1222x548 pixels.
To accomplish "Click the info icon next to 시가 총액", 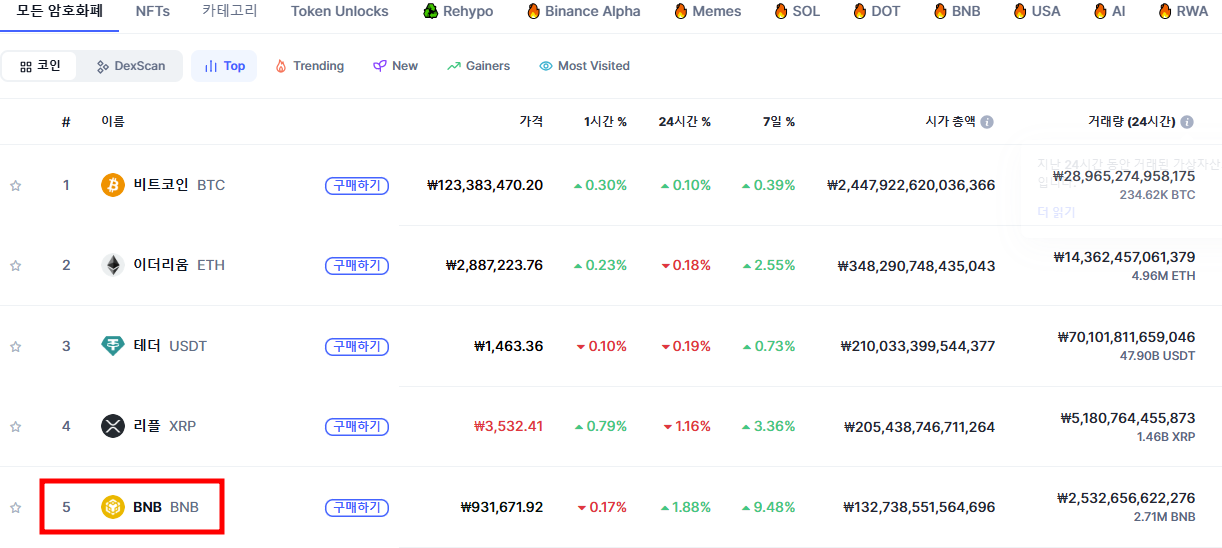I will click(x=987, y=122).
